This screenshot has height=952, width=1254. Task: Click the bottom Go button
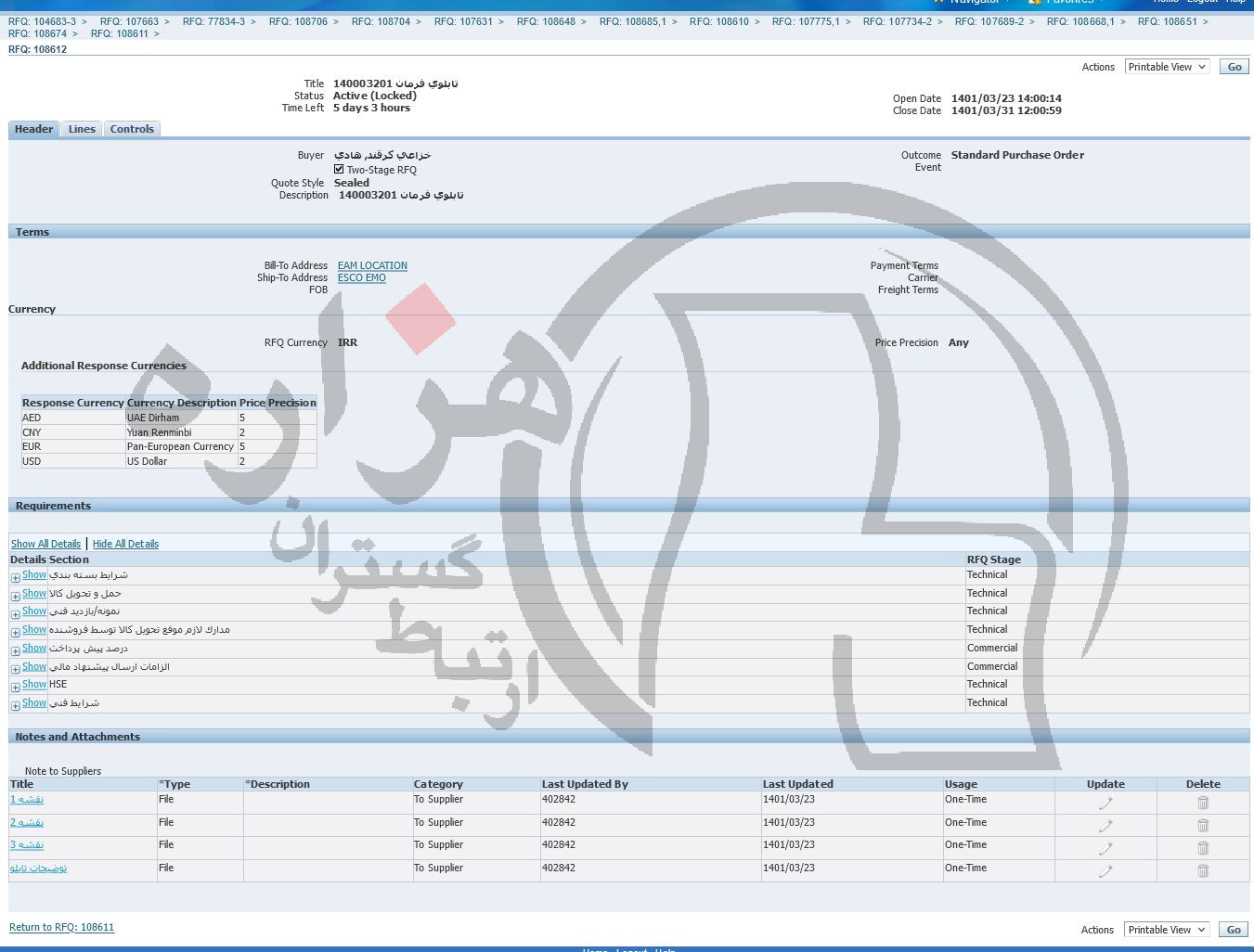1235,930
